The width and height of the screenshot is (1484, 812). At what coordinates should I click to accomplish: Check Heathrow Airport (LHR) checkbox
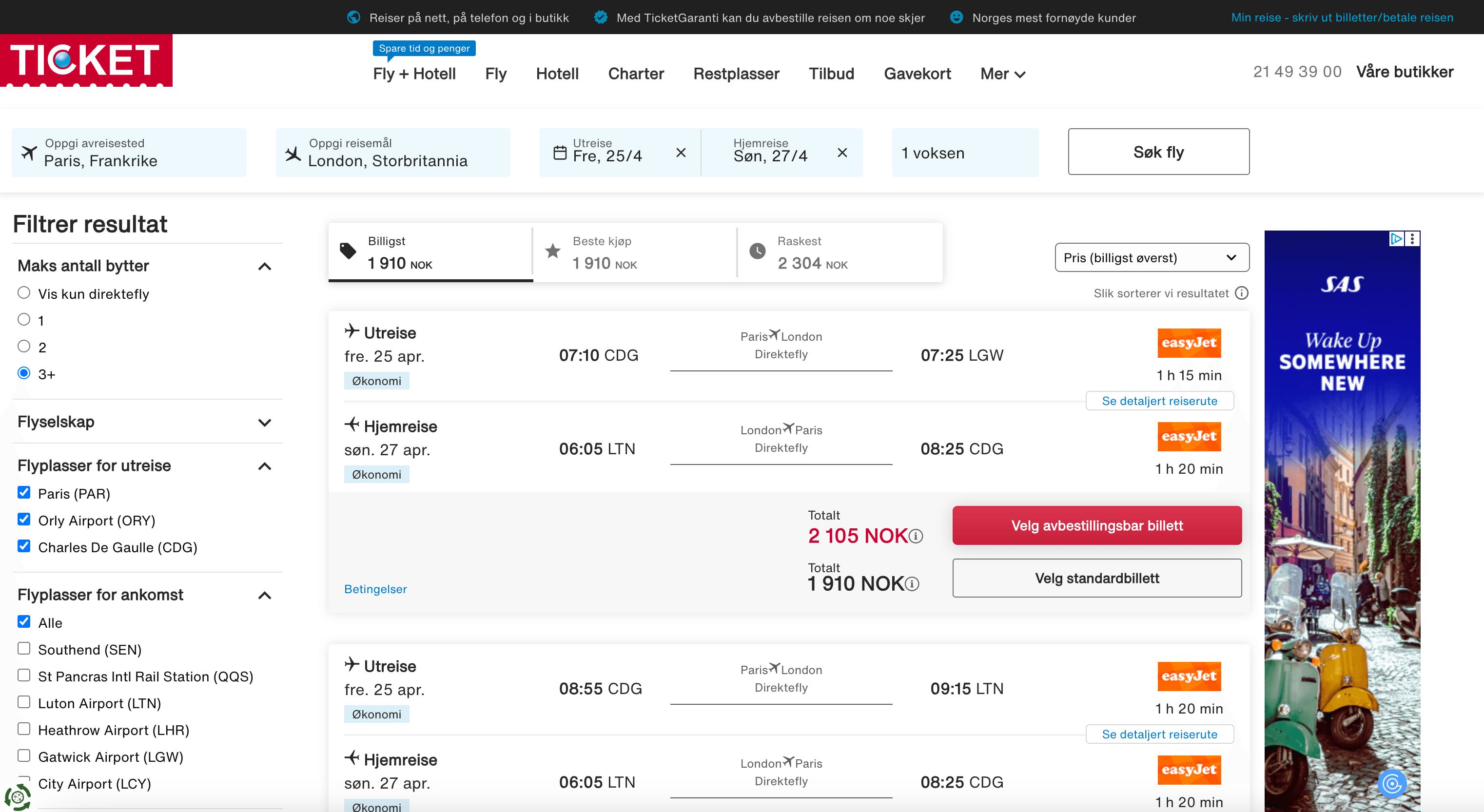click(23, 729)
